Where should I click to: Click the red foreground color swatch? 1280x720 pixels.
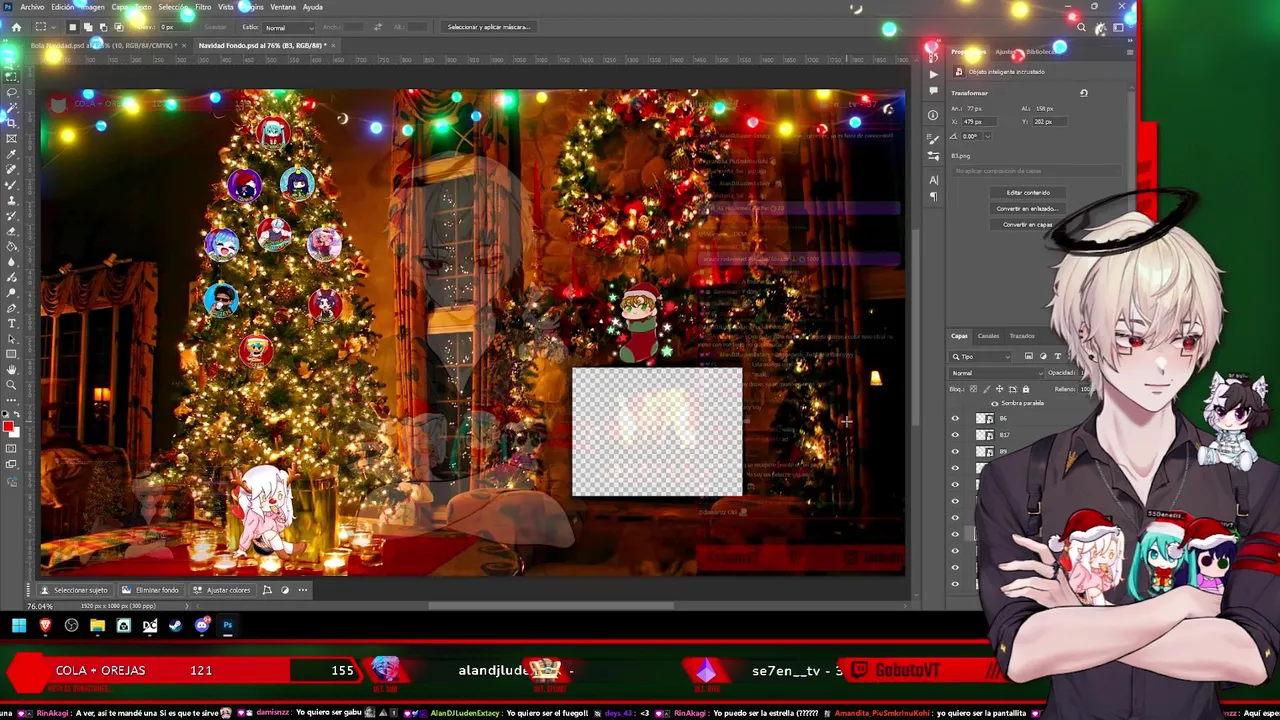pos(8,428)
